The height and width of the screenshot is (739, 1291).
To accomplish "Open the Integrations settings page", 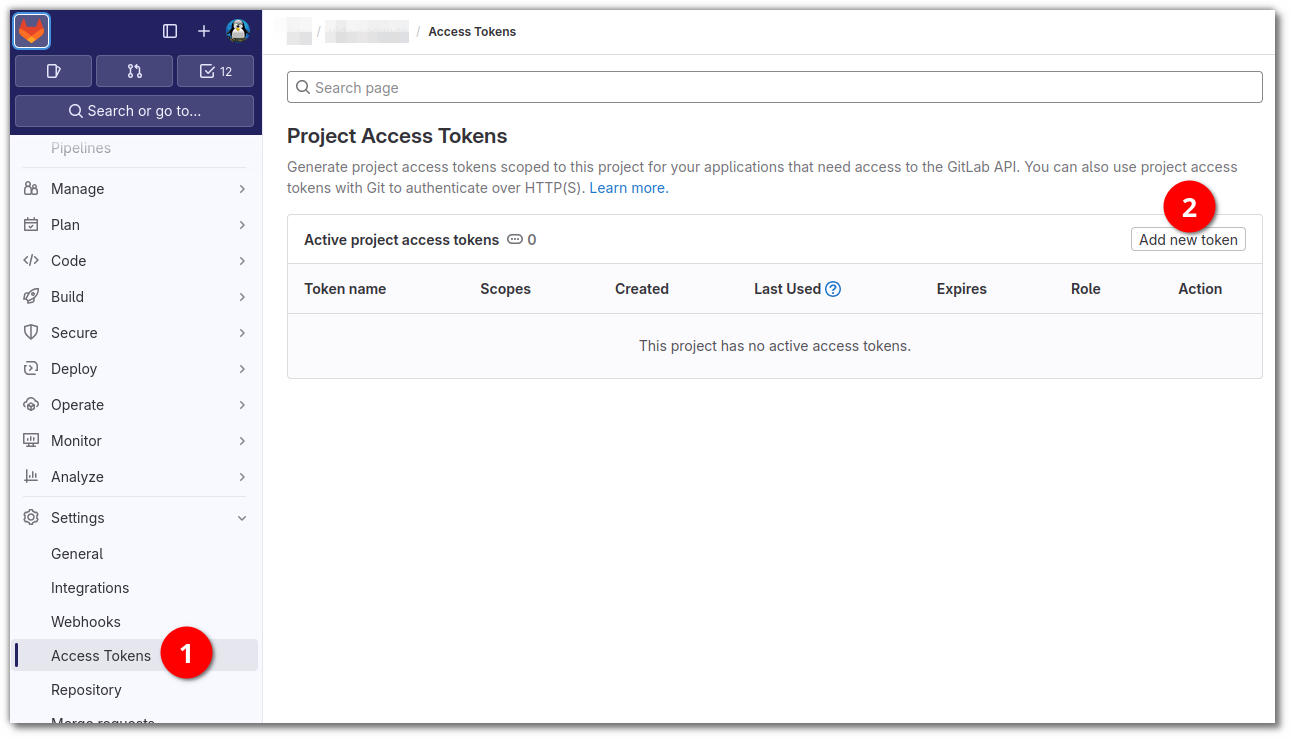I will pyautogui.click(x=90, y=588).
